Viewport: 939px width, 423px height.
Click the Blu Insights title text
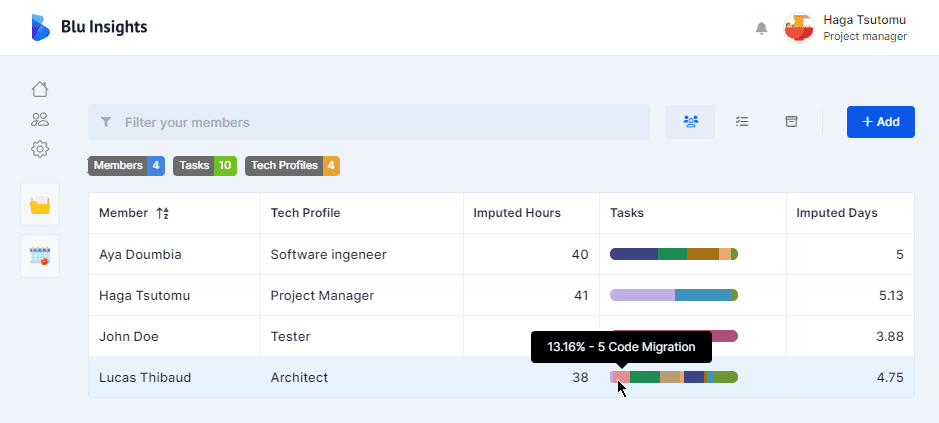(x=104, y=27)
